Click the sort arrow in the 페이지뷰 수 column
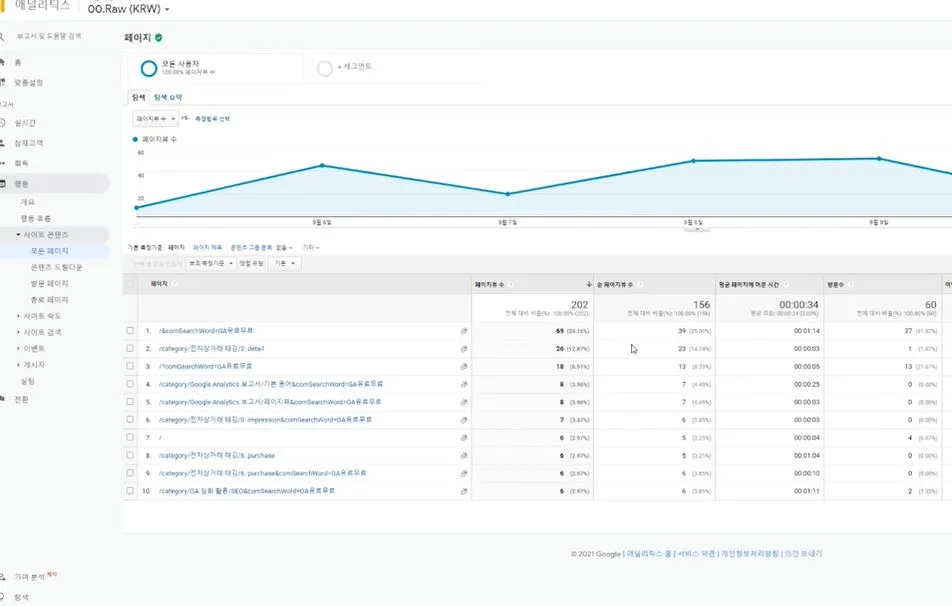The image size is (952, 606). (589, 284)
